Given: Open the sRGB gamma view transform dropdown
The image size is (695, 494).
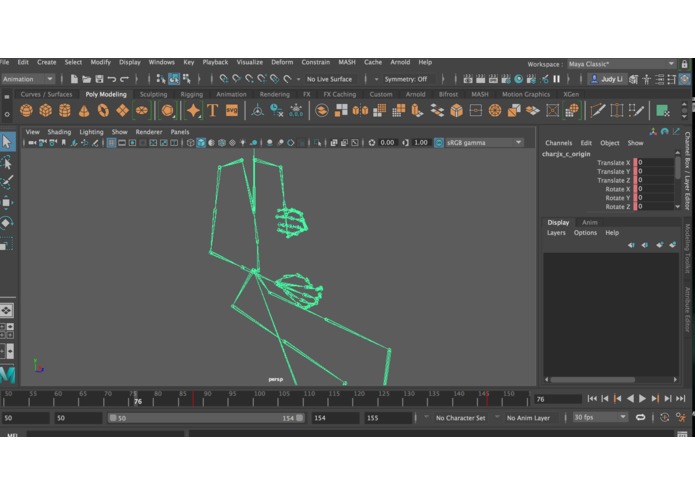Looking at the screenshot, I should [484, 143].
